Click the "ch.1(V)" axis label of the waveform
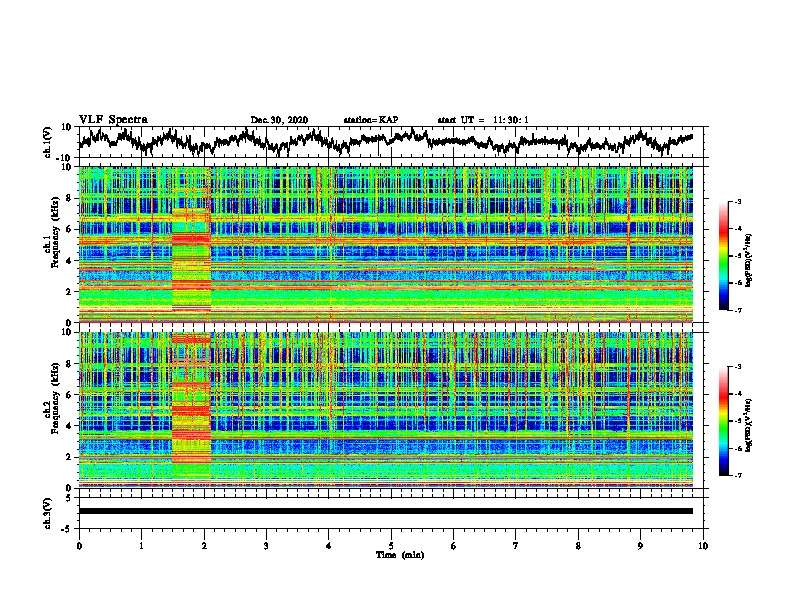The height and width of the screenshot is (612, 792). pos(48,142)
